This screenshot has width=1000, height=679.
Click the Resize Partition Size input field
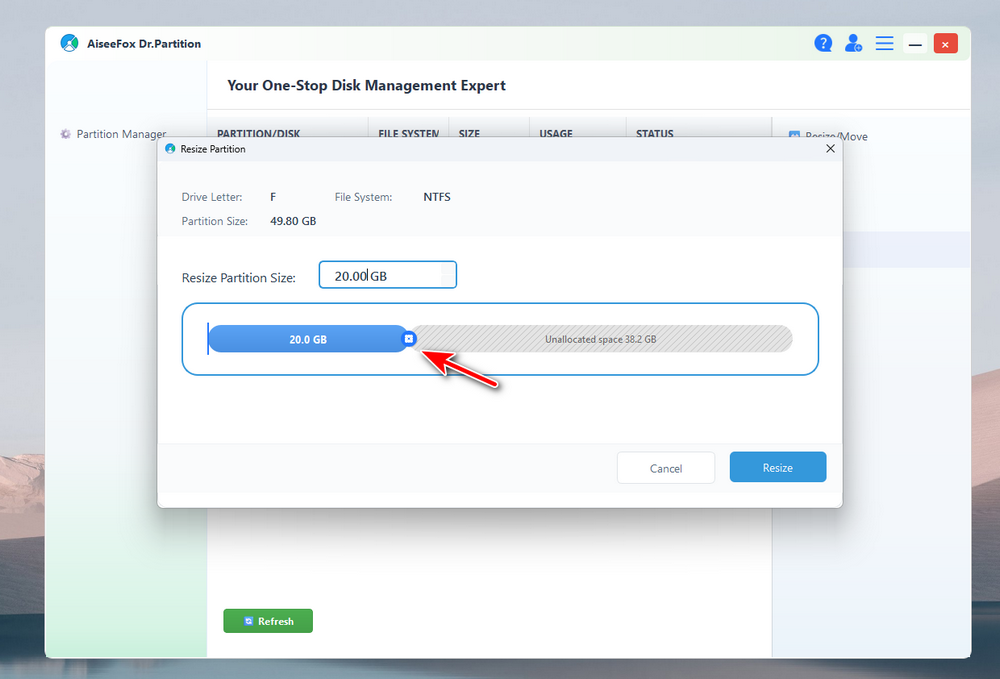(x=387, y=275)
